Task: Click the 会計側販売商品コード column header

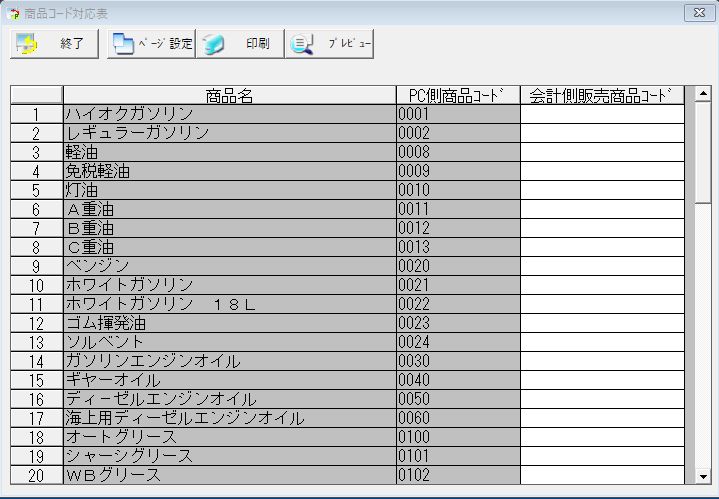Action: click(x=602, y=95)
